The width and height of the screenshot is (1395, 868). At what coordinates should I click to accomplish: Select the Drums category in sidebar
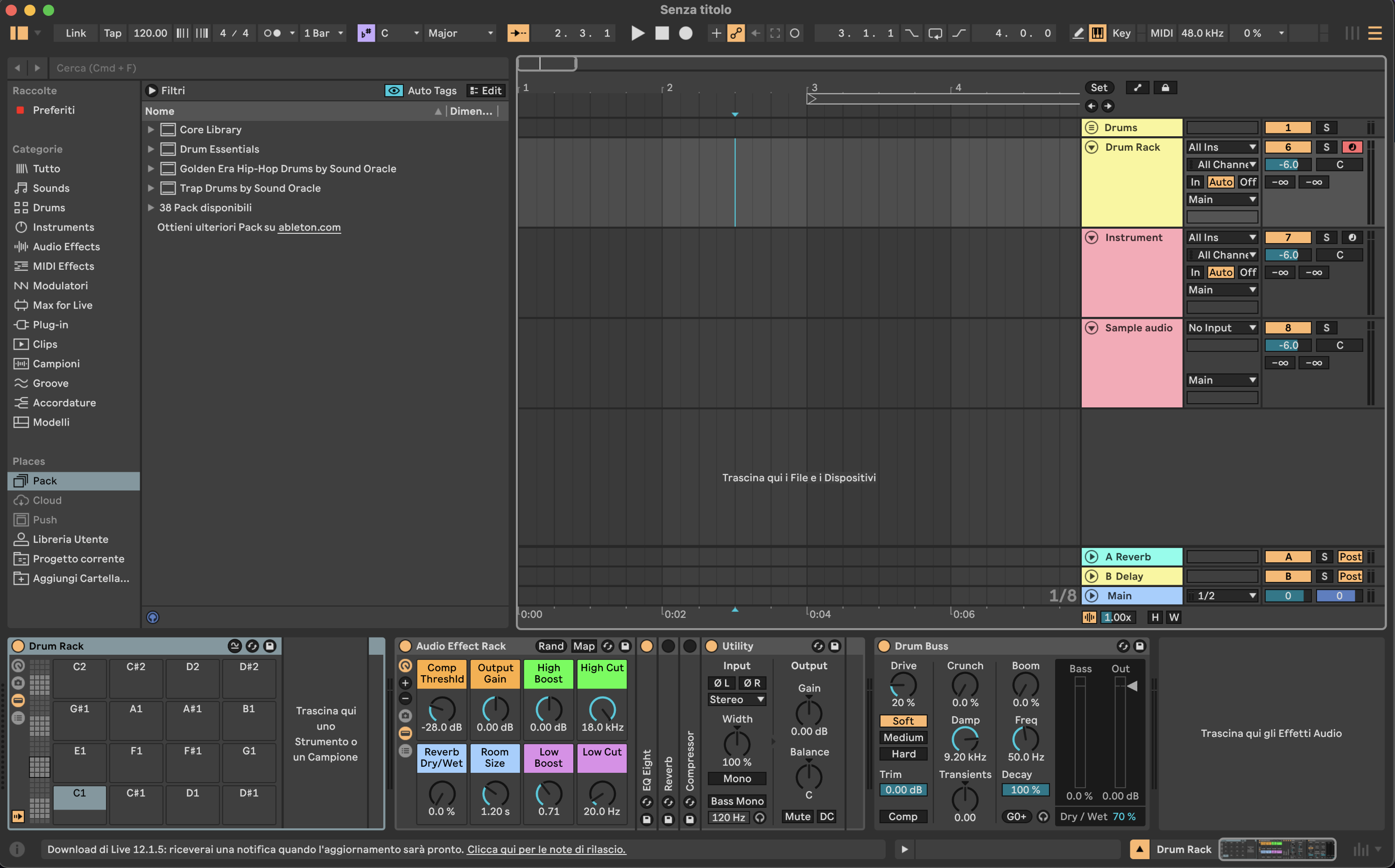(x=48, y=207)
